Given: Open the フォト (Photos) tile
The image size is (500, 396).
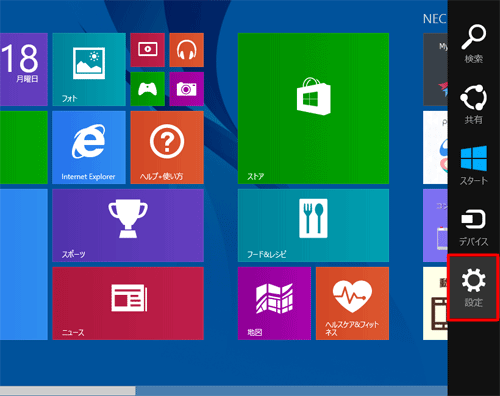Looking at the screenshot, I should click(89, 69).
